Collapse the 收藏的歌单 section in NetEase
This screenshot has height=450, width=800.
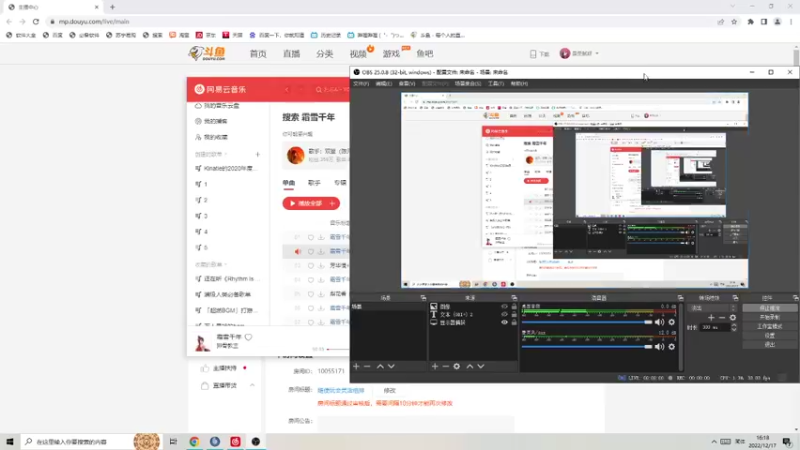[x=226, y=264]
